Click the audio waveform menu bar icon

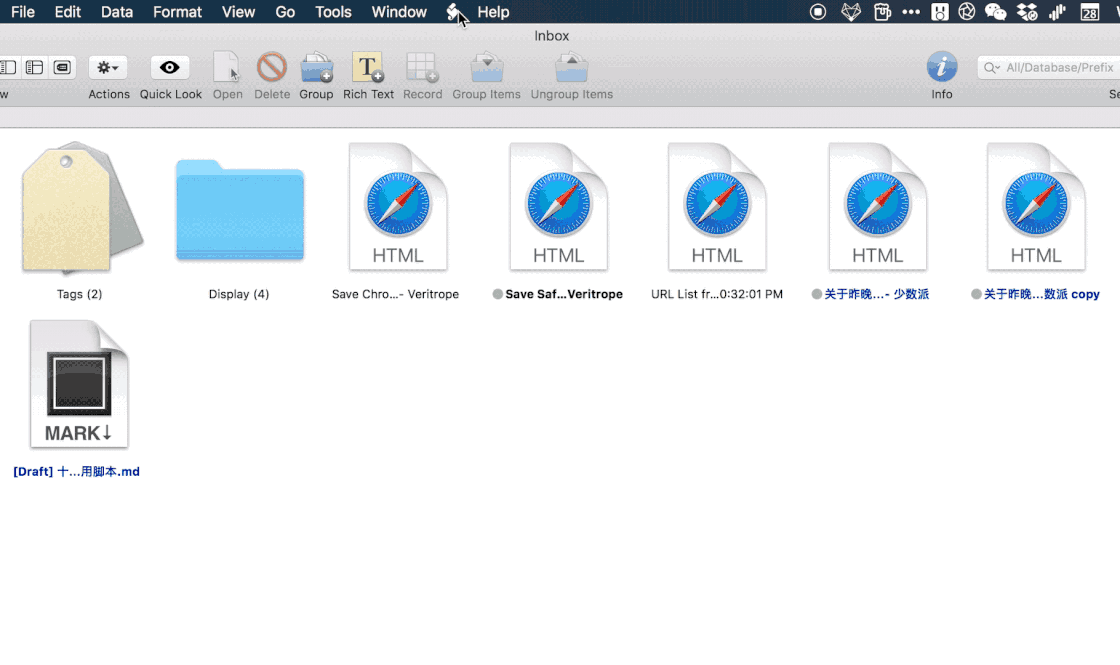(1057, 11)
